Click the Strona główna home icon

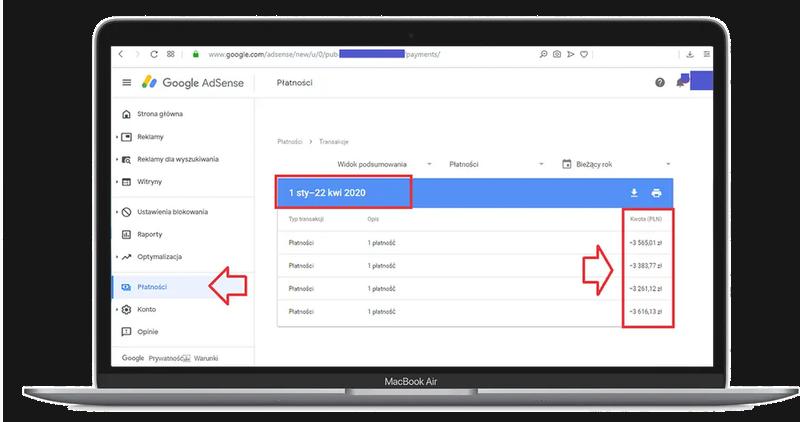click(x=127, y=114)
